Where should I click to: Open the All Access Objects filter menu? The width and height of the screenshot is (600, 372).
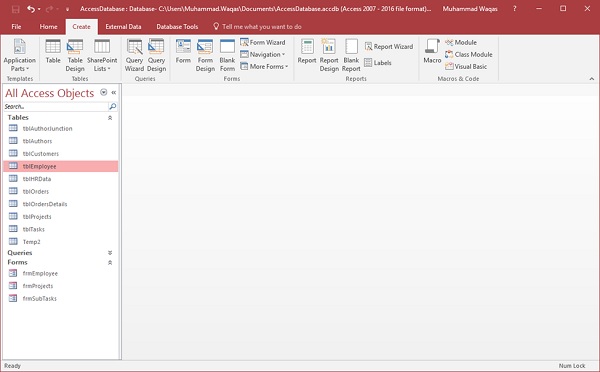coord(103,92)
